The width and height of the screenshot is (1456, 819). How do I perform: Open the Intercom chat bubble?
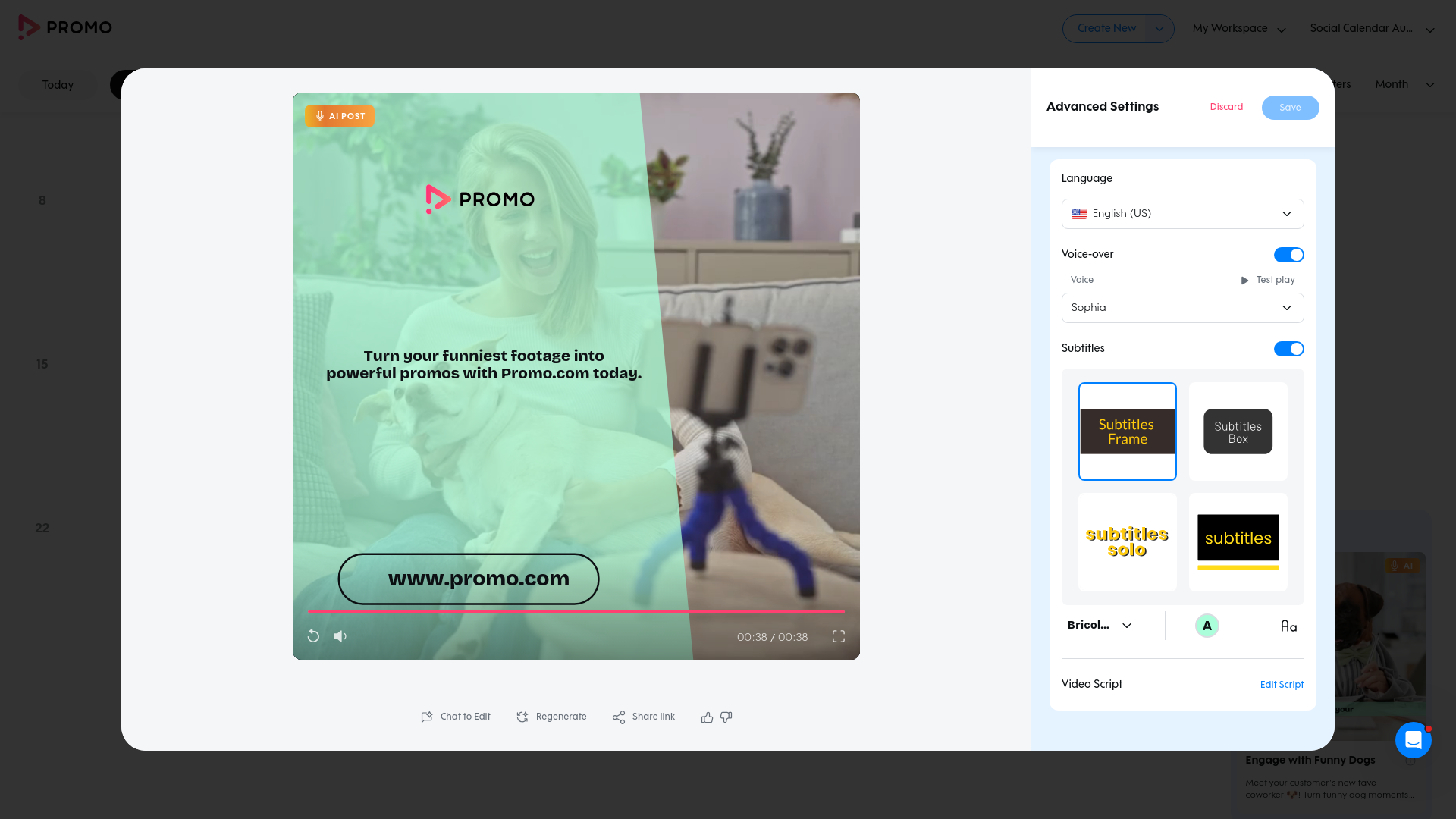coord(1413,739)
